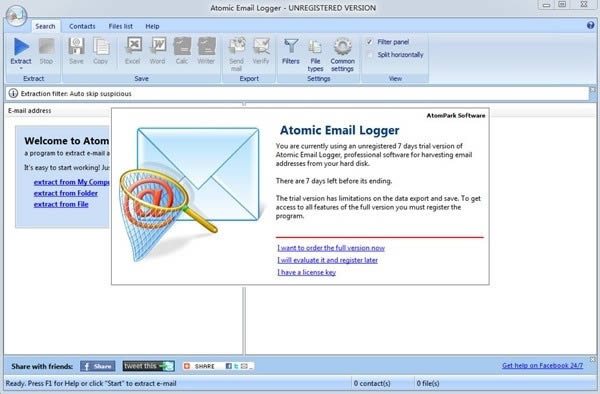Click the Extraction filter: Auto skip suspicious text
This screenshot has height=394, width=600.
pos(76,94)
